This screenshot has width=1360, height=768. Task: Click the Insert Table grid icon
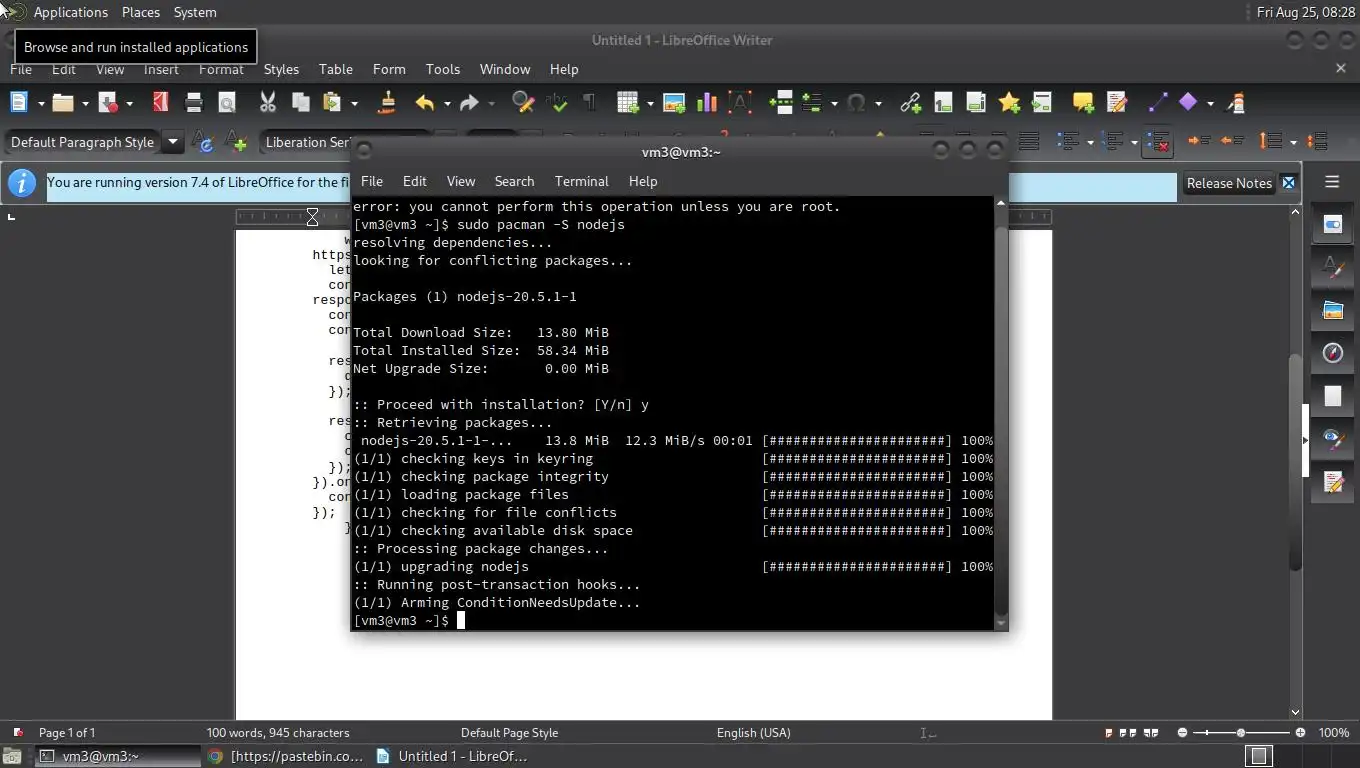tap(628, 102)
